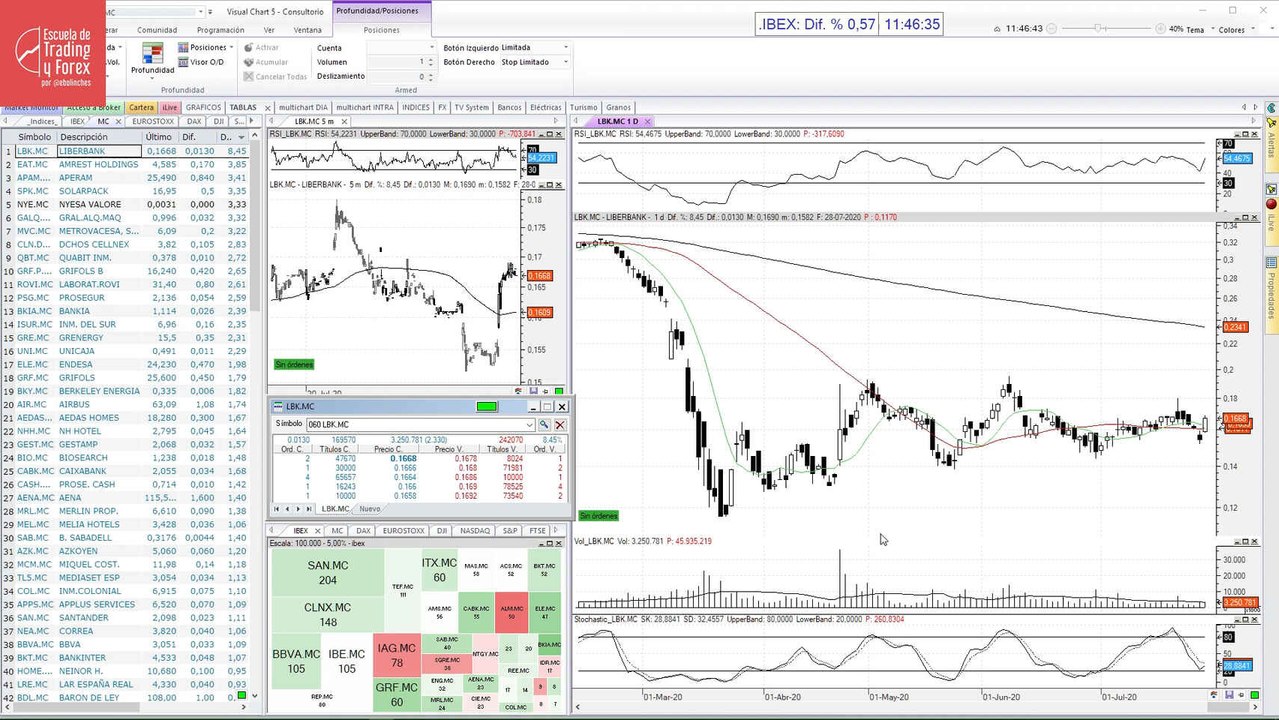The width and height of the screenshot is (1279, 720).
Task: Open the Visor O/D tool
Action: pos(201,62)
